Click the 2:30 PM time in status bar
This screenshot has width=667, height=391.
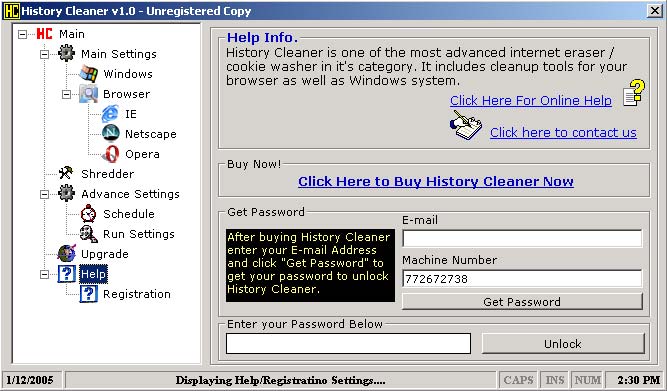[x=638, y=380]
